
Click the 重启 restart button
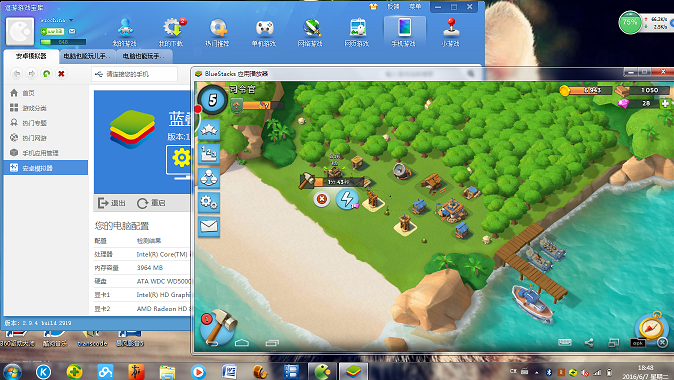tap(151, 203)
